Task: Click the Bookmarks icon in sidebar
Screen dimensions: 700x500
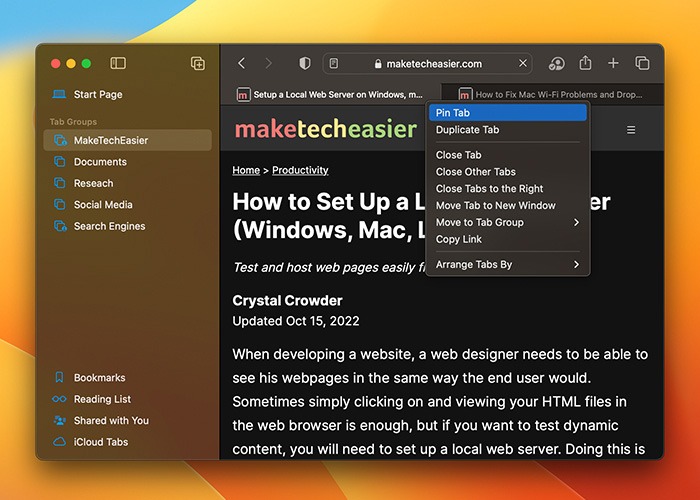Action: point(59,377)
